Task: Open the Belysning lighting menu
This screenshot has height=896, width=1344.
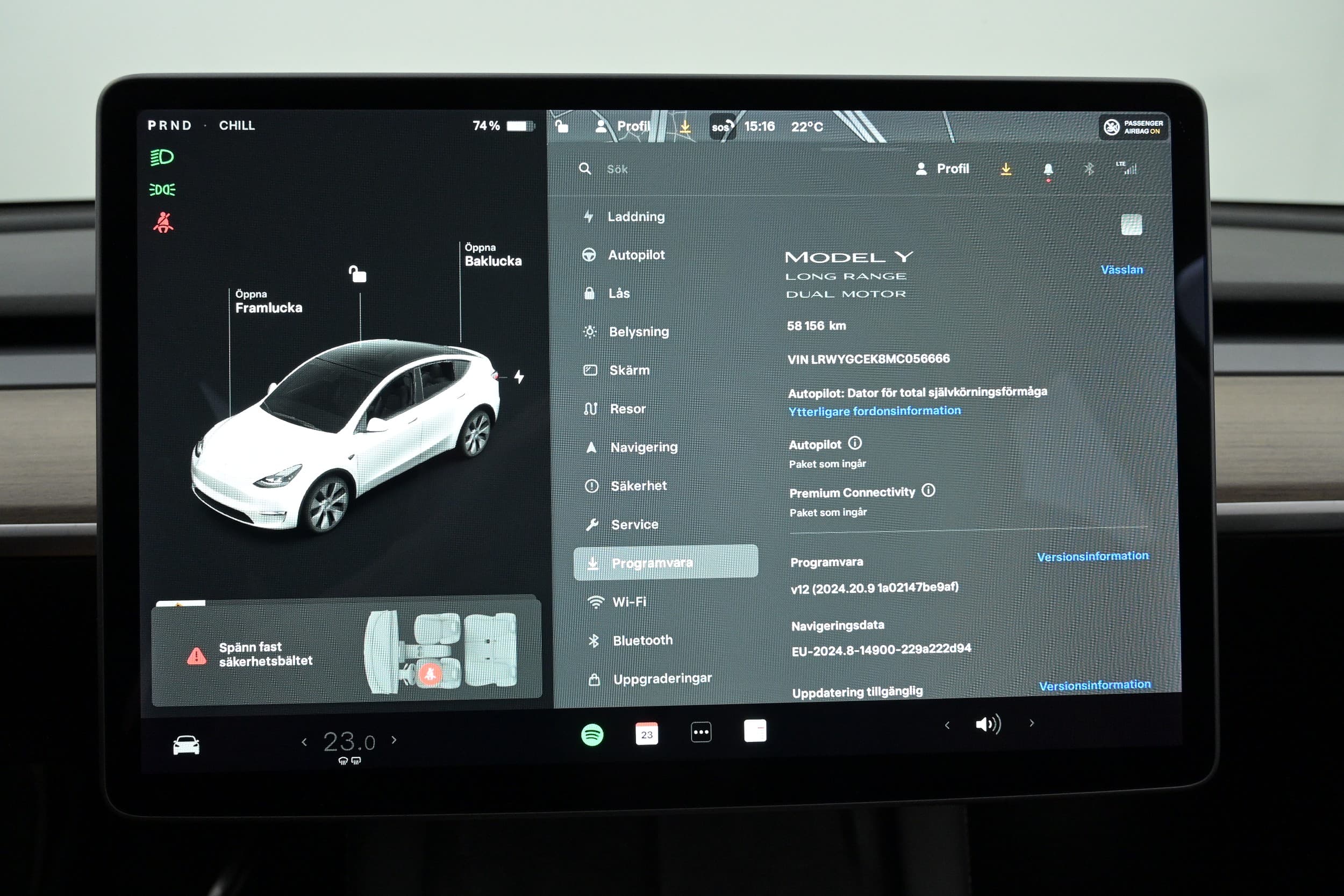Action: point(626,332)
